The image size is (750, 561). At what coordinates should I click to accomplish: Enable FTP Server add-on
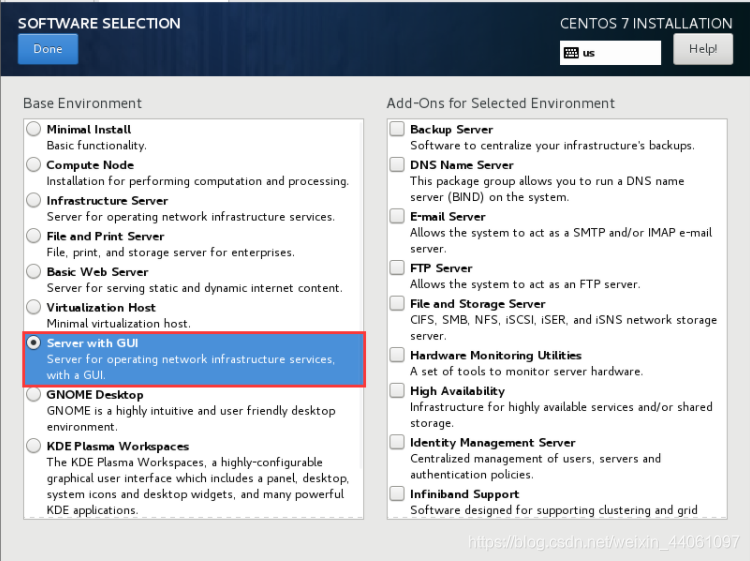click(397, 267)
